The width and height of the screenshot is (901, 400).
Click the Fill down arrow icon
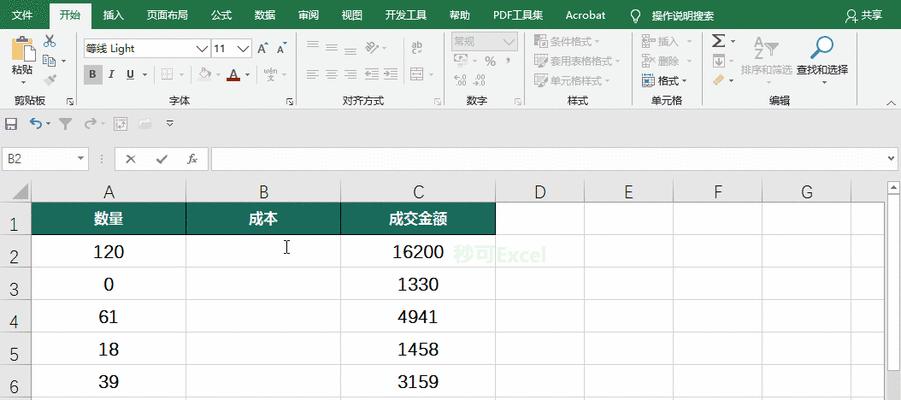[x=719, y=60]
